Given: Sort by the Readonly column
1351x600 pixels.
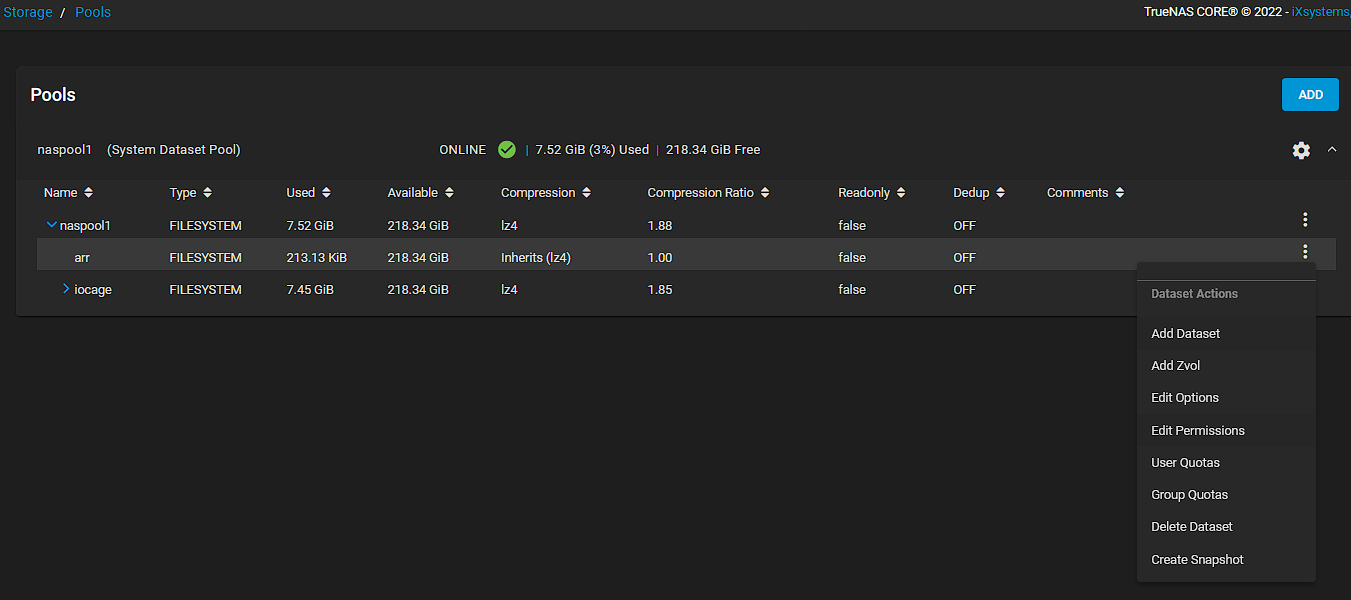Looking at the screenshot, I should pos(872,193).
